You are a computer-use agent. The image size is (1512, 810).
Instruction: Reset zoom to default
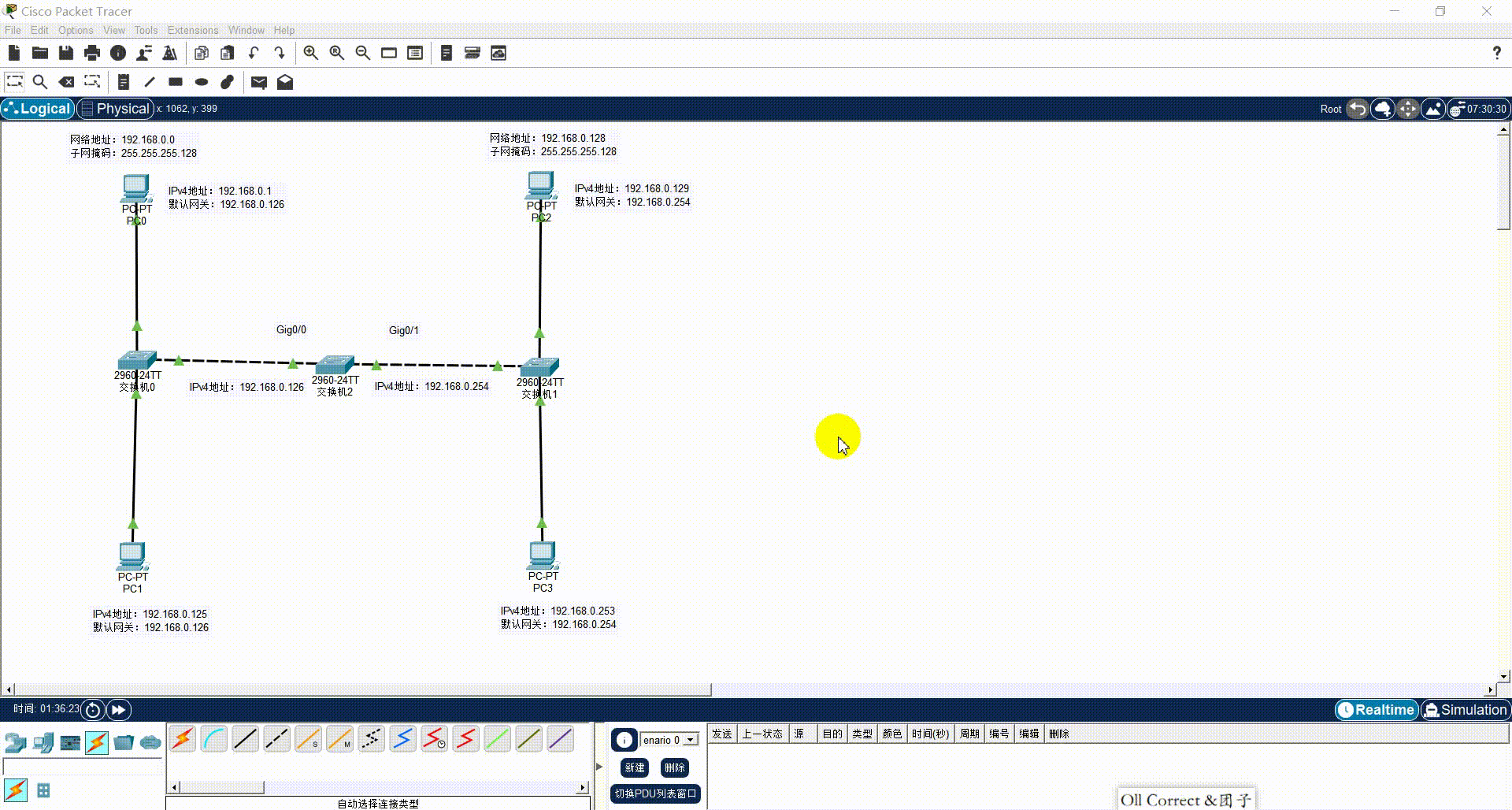click(x=337, y=53)
